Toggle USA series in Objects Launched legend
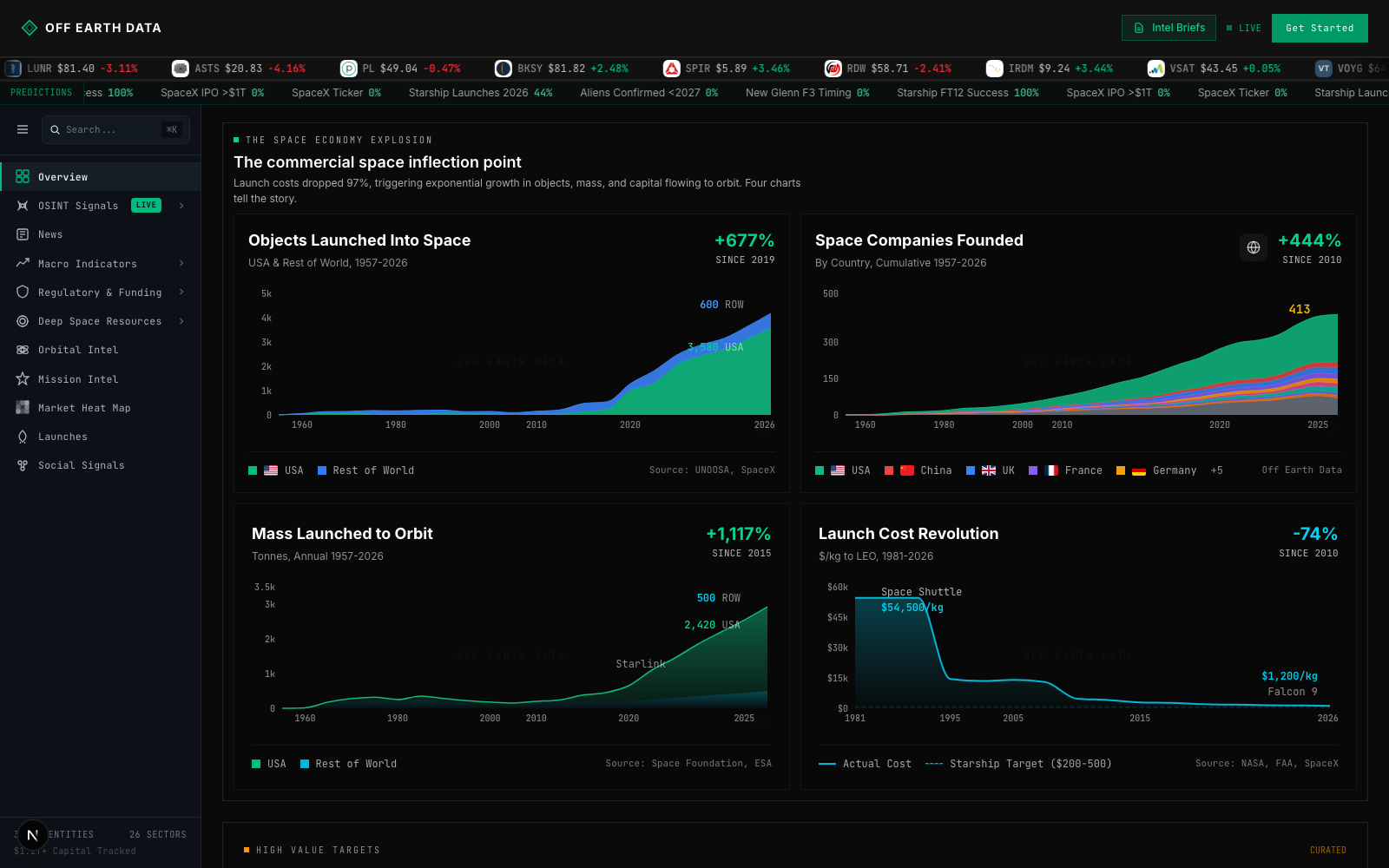The height and width of the screenshot is (868, 1389). pyautogui.click(x=276, y=470)
